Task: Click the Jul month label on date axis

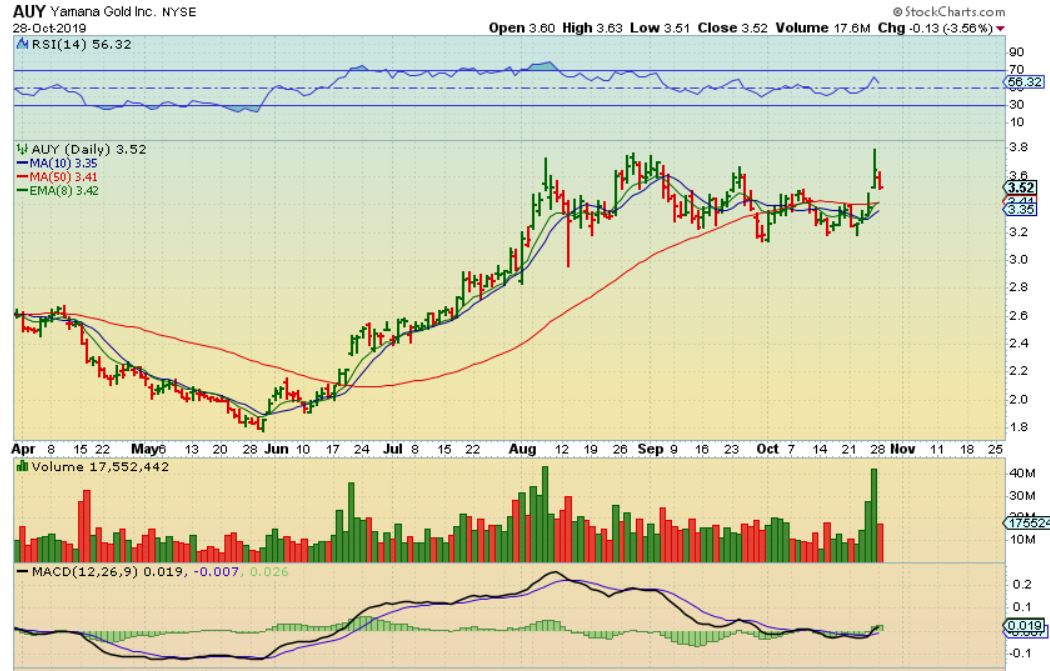Action: [393, 449]
